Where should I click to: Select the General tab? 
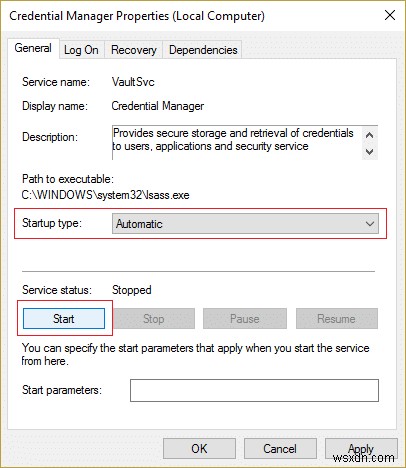point(33,48)
